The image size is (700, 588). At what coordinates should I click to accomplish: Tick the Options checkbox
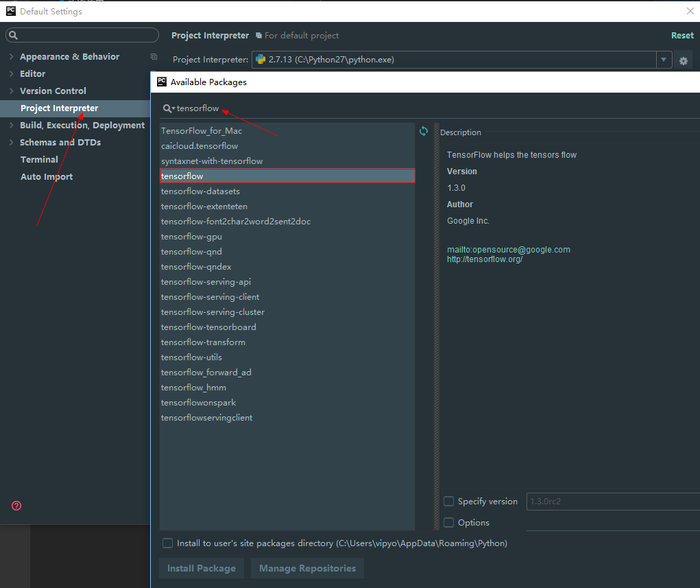(448, 522)
